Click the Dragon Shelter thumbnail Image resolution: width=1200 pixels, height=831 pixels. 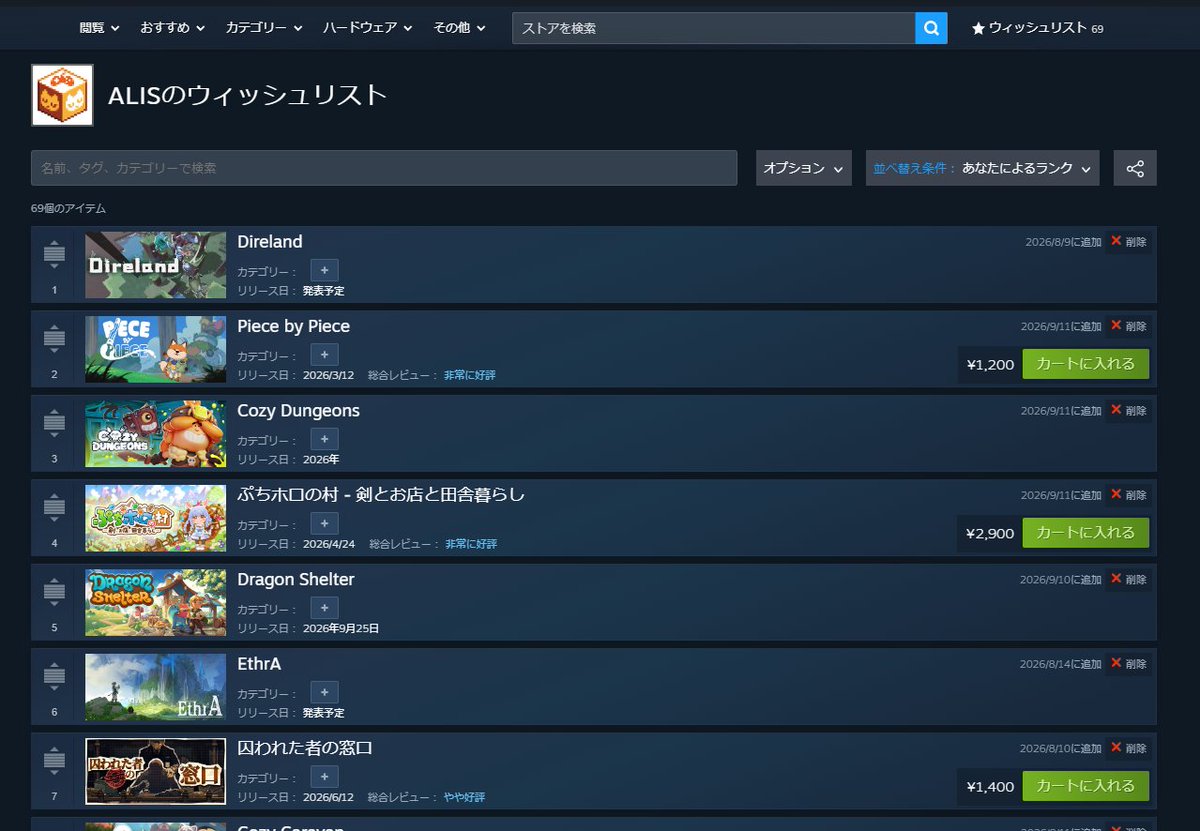[156, 603]
